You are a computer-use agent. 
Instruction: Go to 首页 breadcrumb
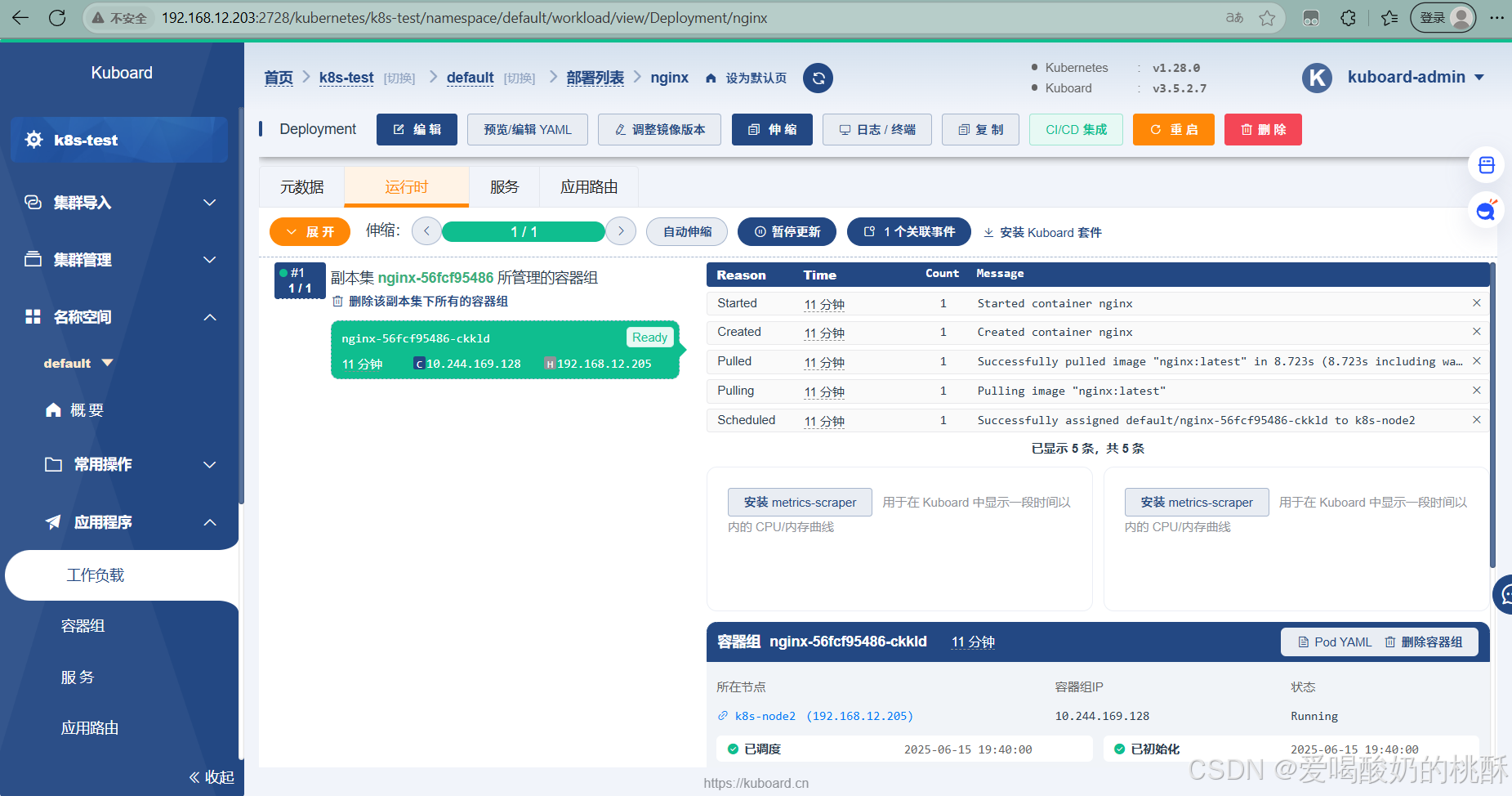point(279,78)
